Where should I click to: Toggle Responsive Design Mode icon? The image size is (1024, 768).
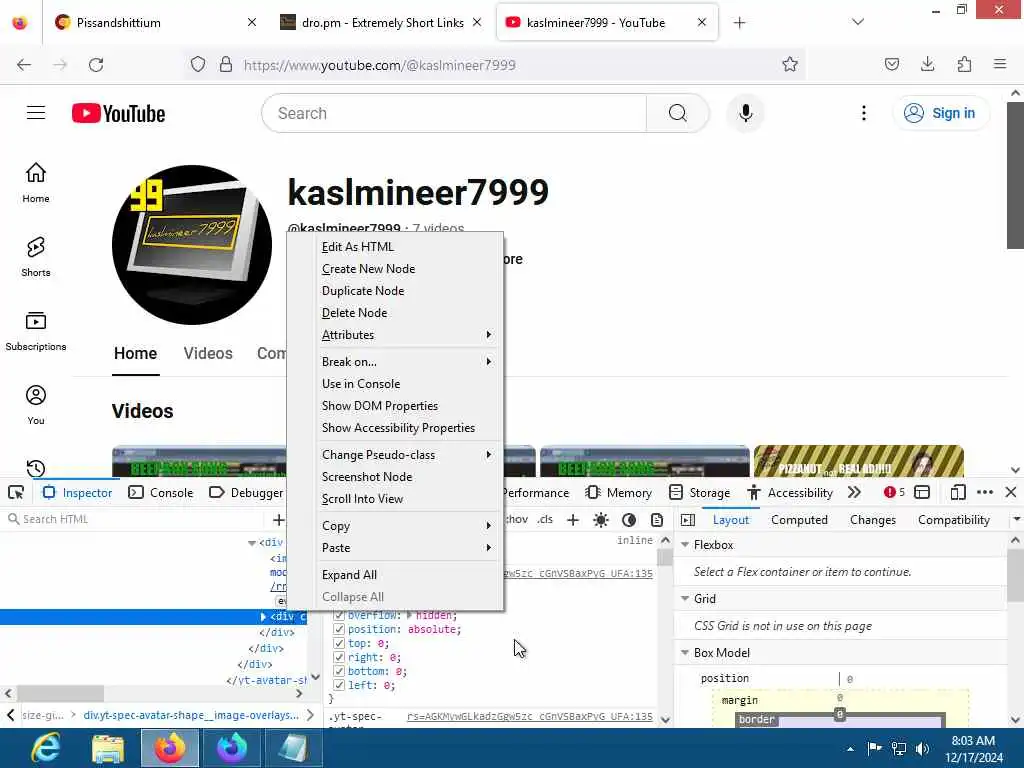coord(957,492)
